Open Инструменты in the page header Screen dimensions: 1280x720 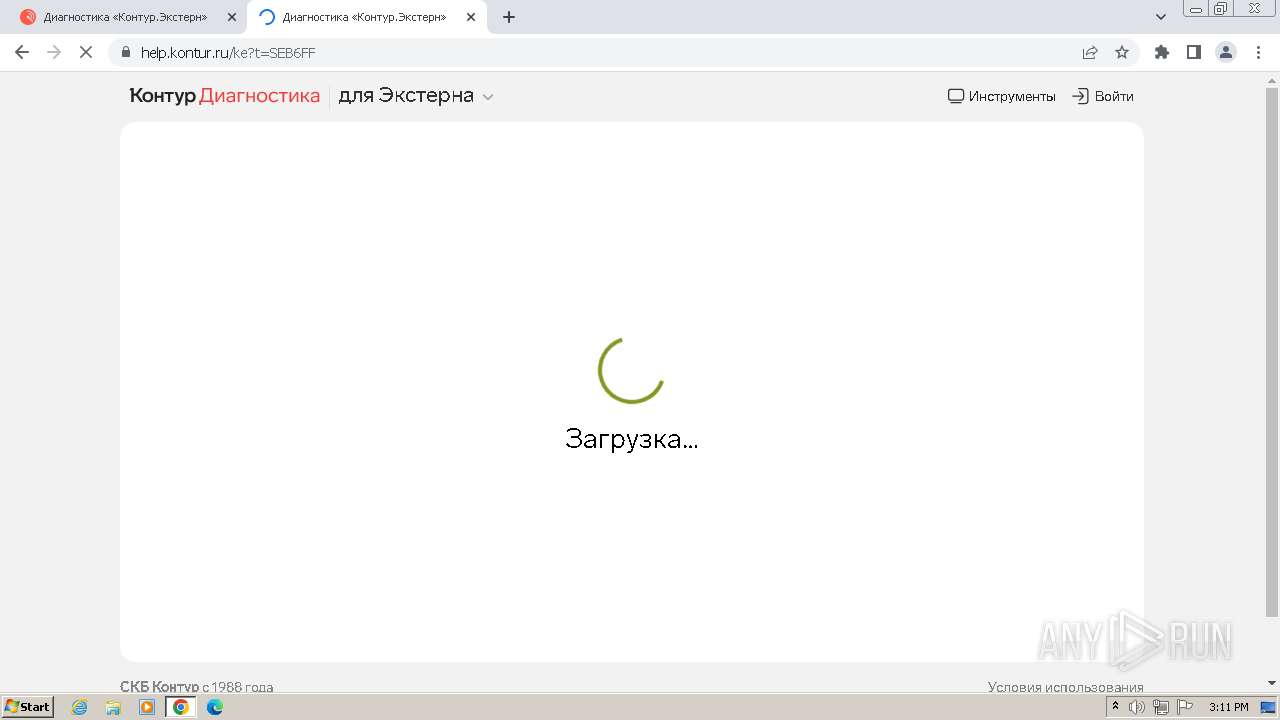tap(1002, 96)
